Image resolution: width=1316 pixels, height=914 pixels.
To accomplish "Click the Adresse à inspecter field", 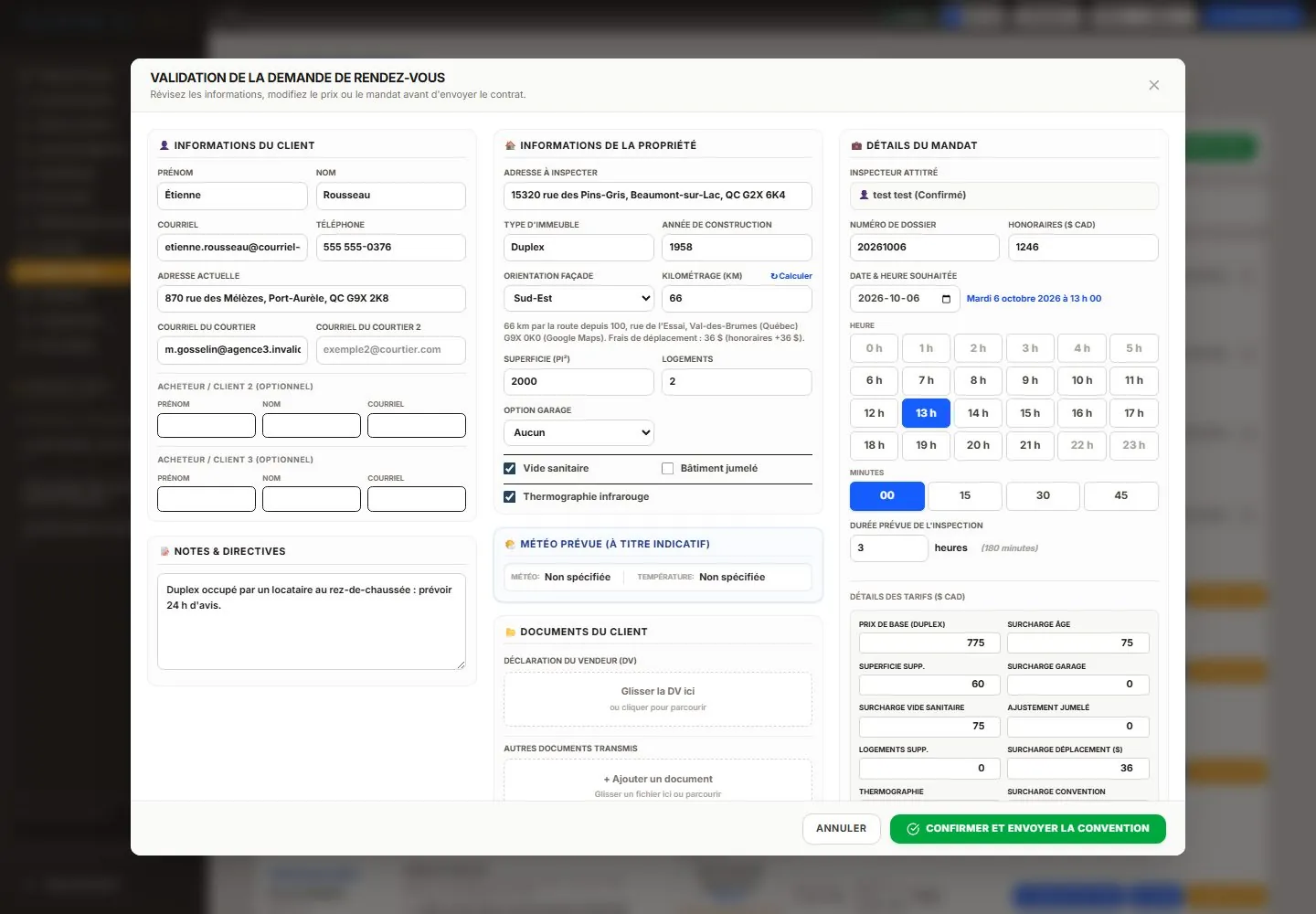I will (658, 196).
